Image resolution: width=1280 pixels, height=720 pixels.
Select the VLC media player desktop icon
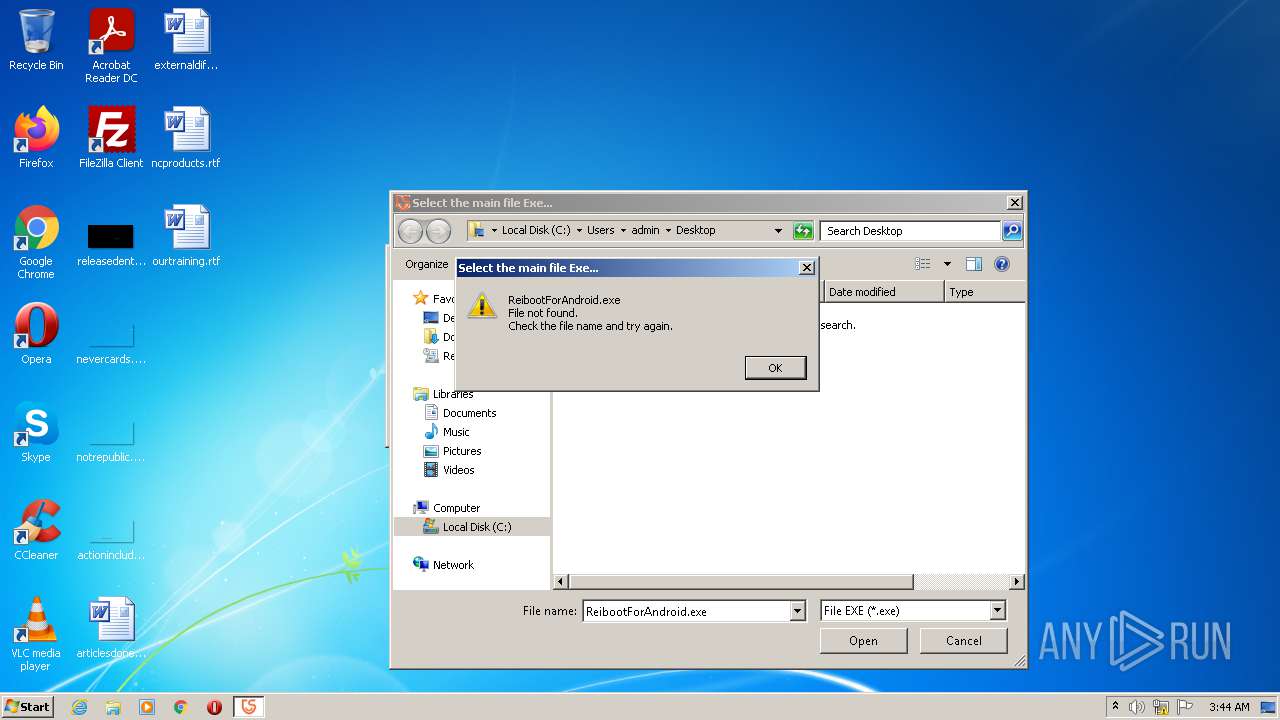pos(36,634)
